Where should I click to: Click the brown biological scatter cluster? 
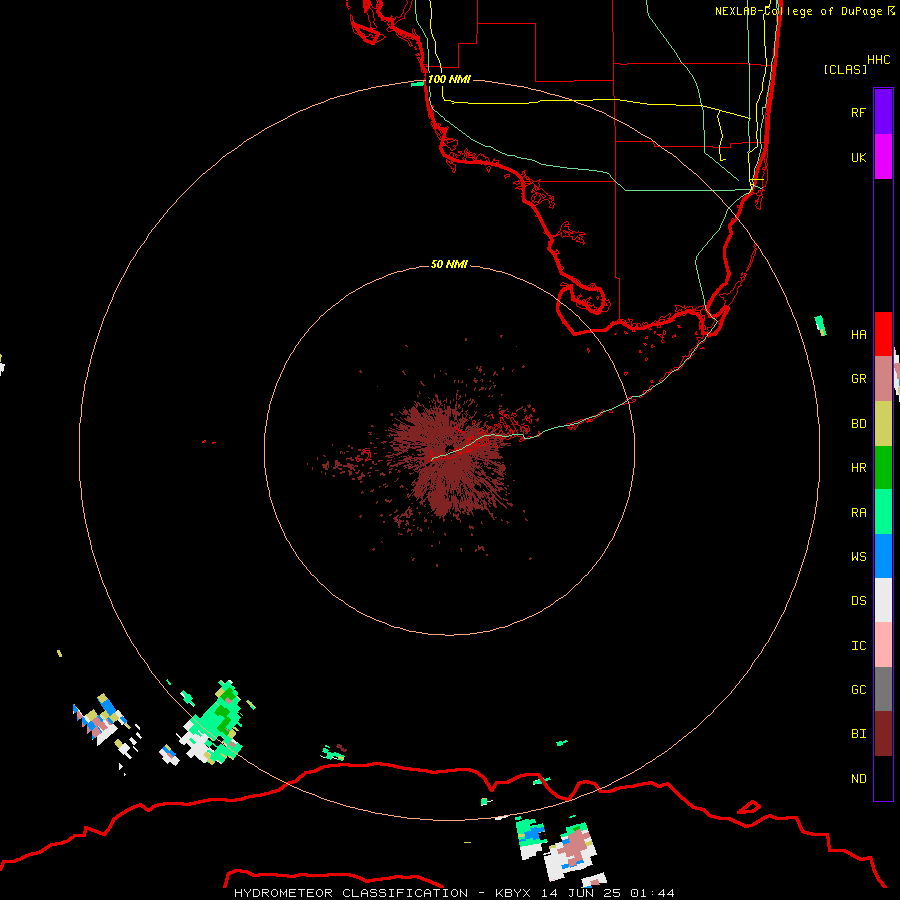(451, 456)
